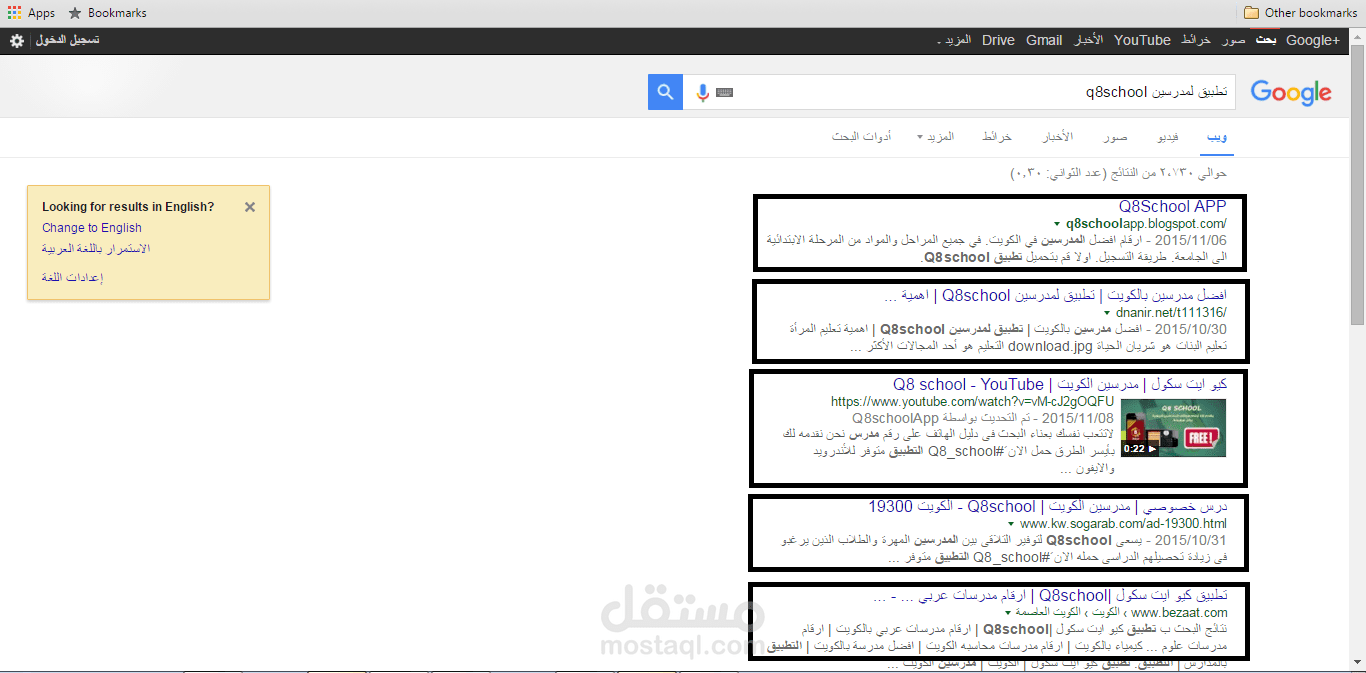Open dropdown arrow beside q8schoolapp.blogspot.com
The image size is (1366, 673).
1057,224
